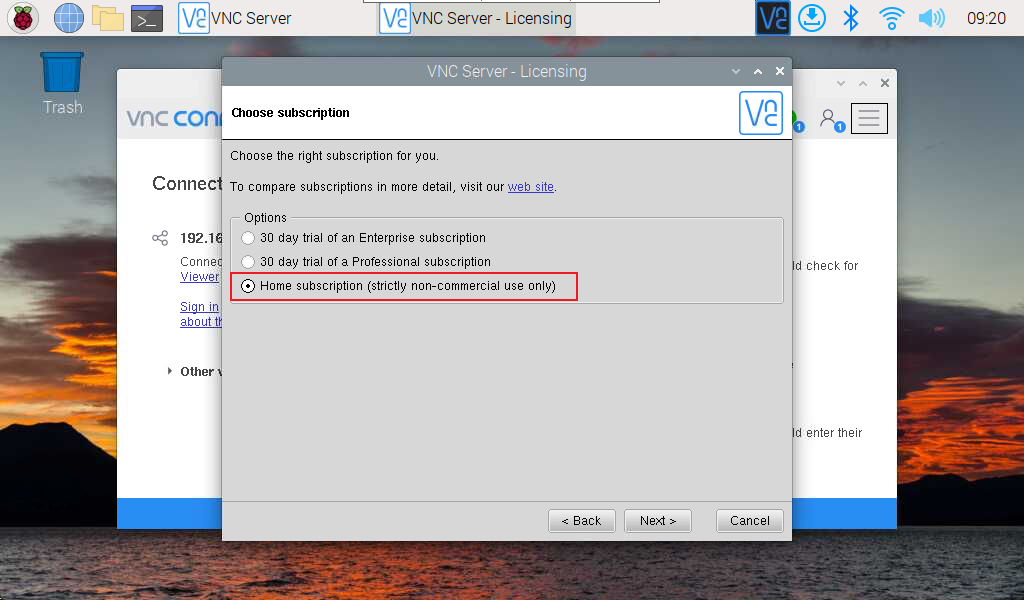Launch the web browser globe icon
1024x600 pixels.
(69, 18)
